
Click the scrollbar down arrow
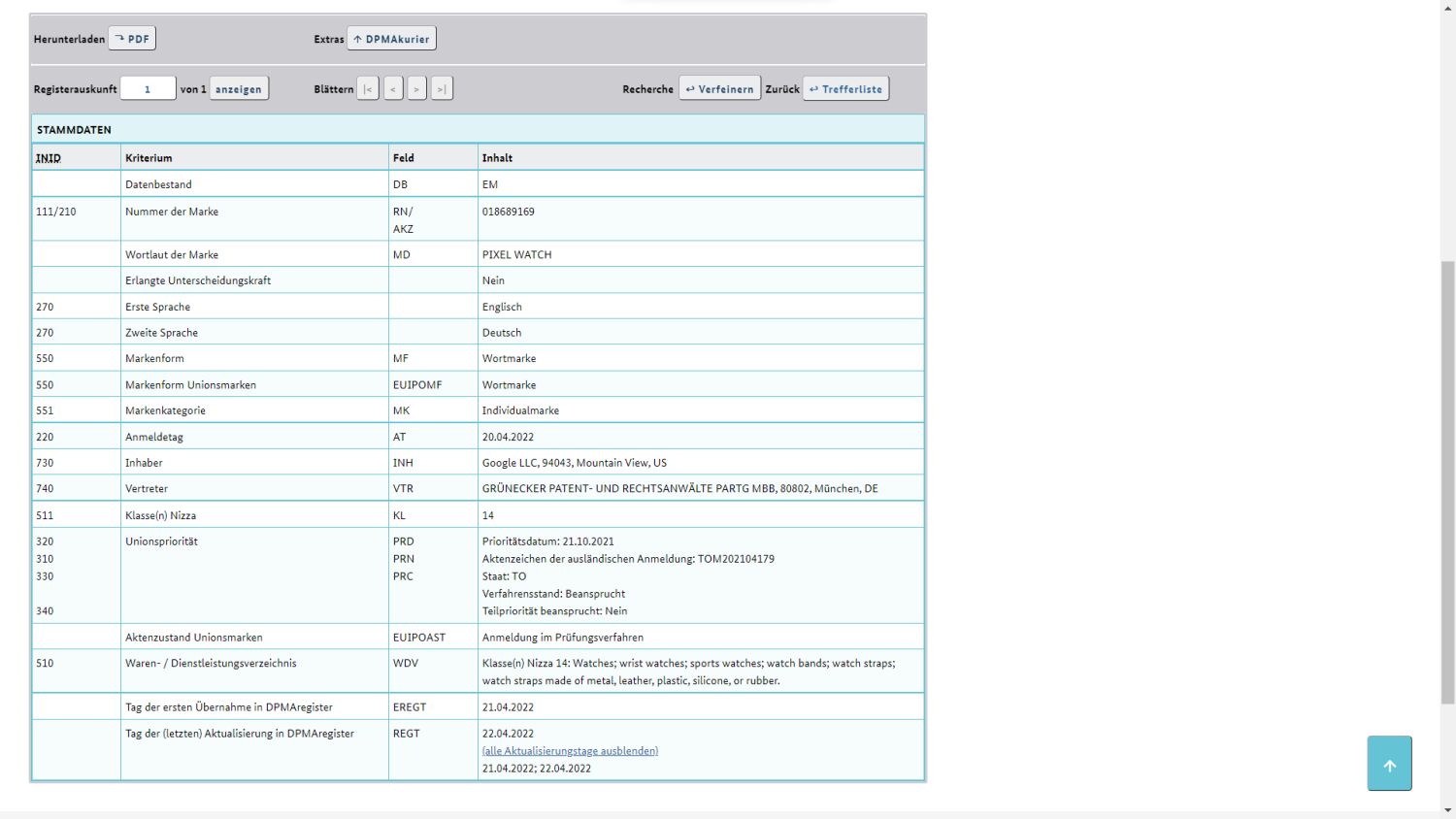[1447, 810]
